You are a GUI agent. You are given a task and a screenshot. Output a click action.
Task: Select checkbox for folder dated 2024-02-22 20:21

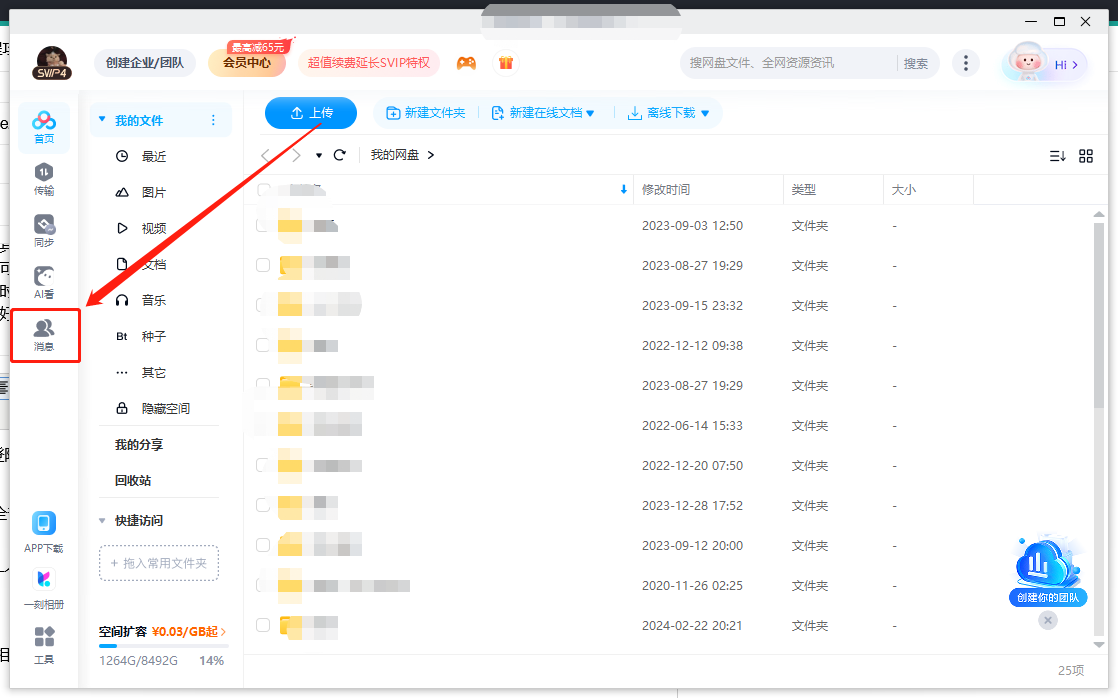pos(263,625)
